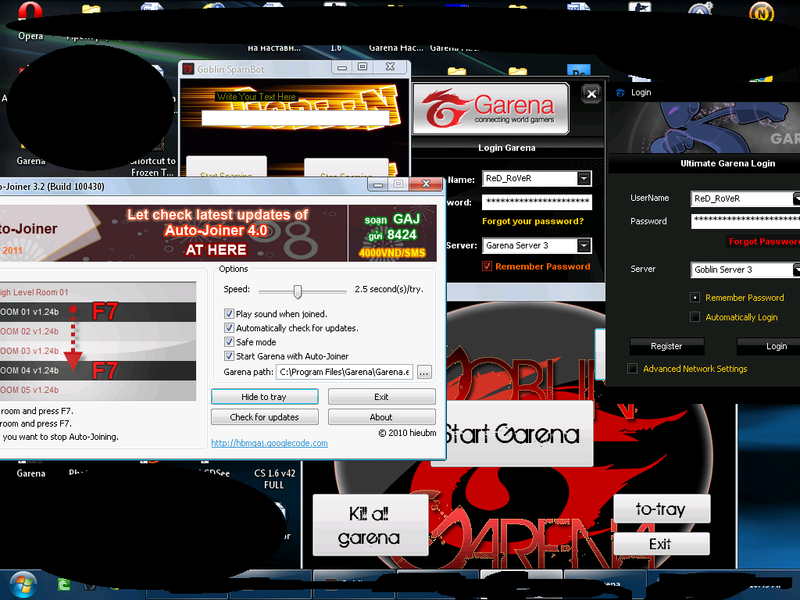Open the UserName dropdown showing ReD_RoVeR

795,199
